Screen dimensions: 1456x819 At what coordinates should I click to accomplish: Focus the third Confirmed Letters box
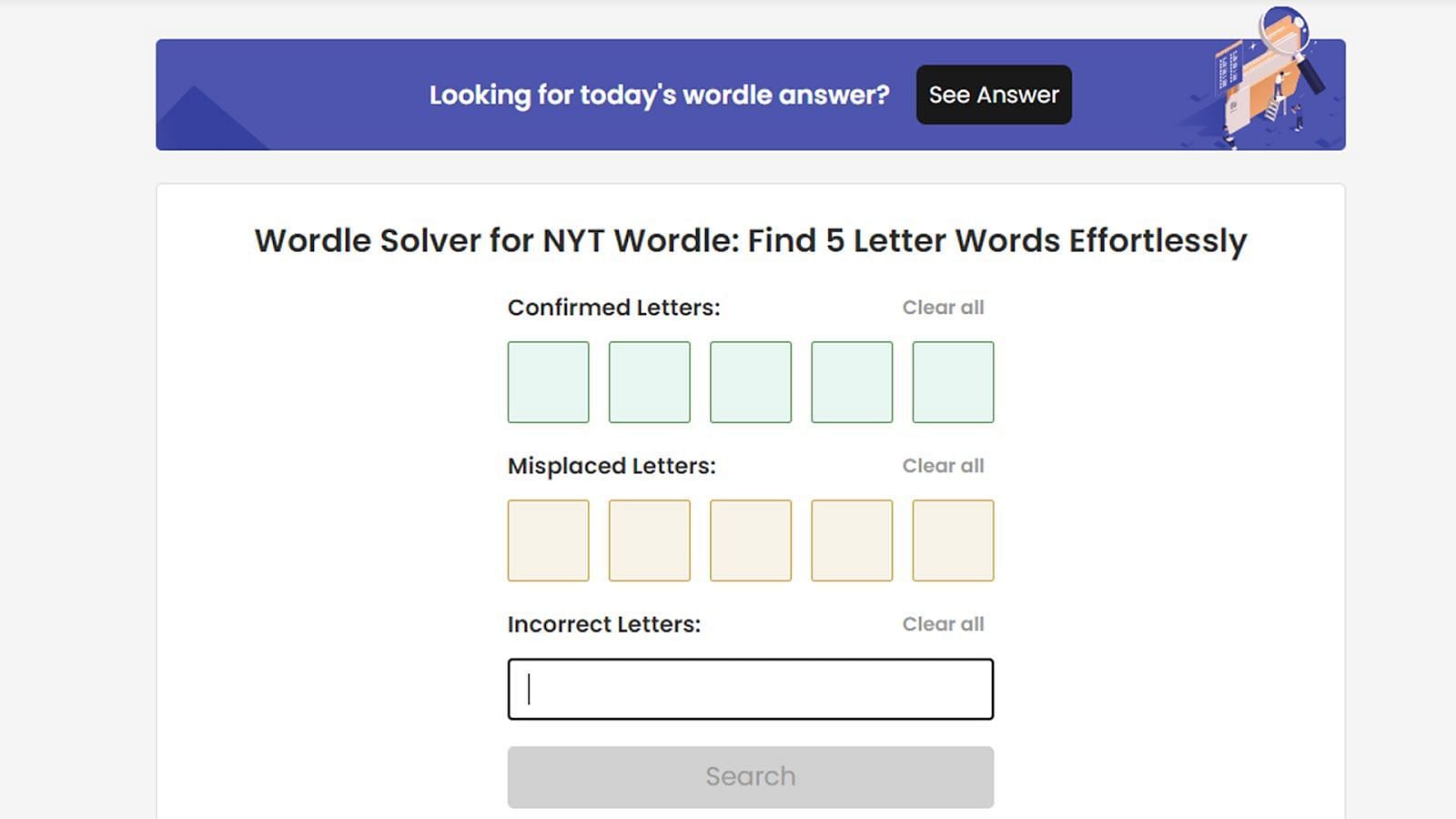pyautogui.click(x=750, y=382)
